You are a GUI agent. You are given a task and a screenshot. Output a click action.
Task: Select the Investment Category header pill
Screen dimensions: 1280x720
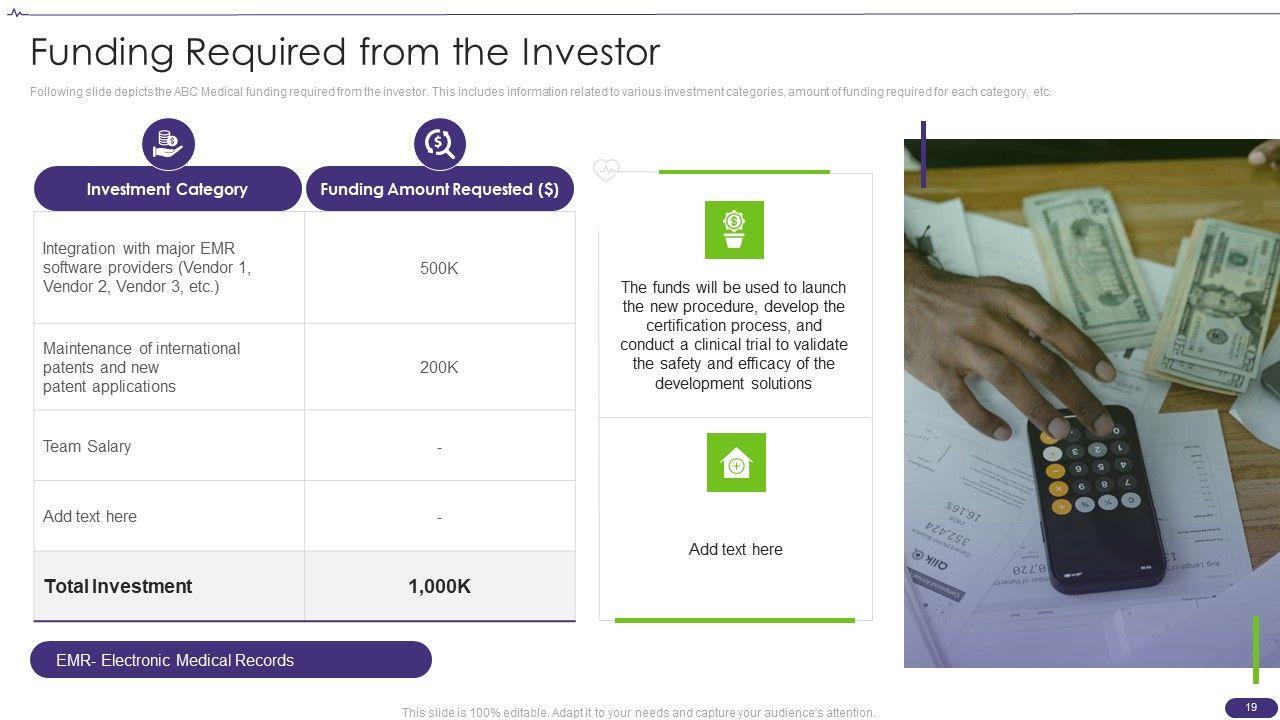(x=167, y=189)
